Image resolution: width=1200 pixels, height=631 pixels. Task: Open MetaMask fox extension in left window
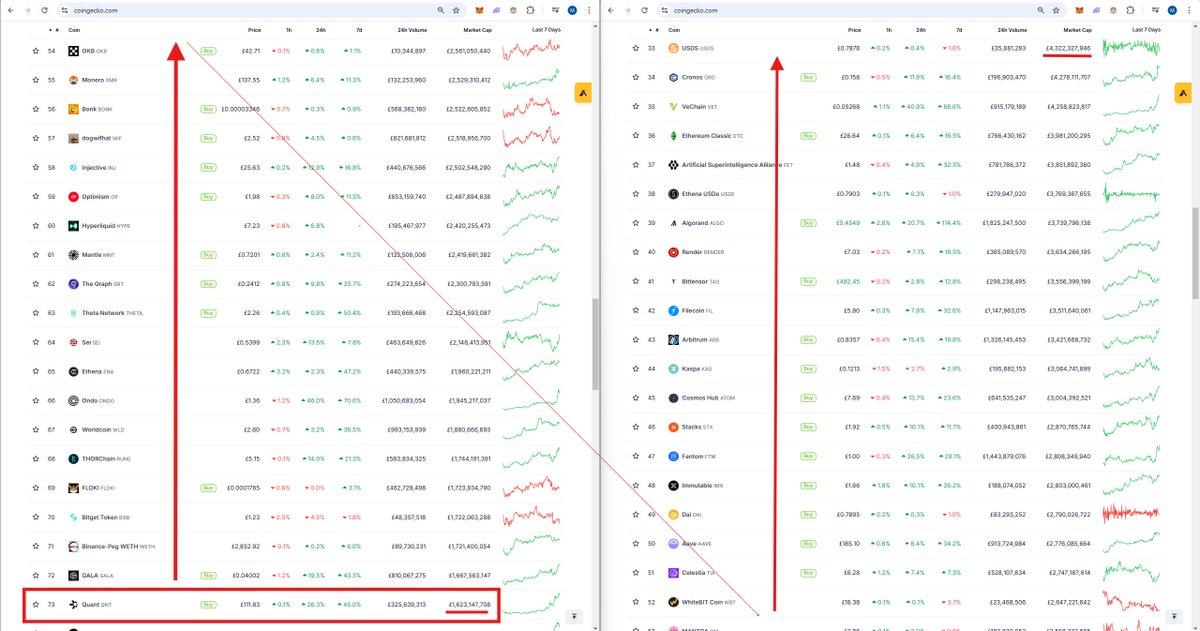click(x=479, y=10)
